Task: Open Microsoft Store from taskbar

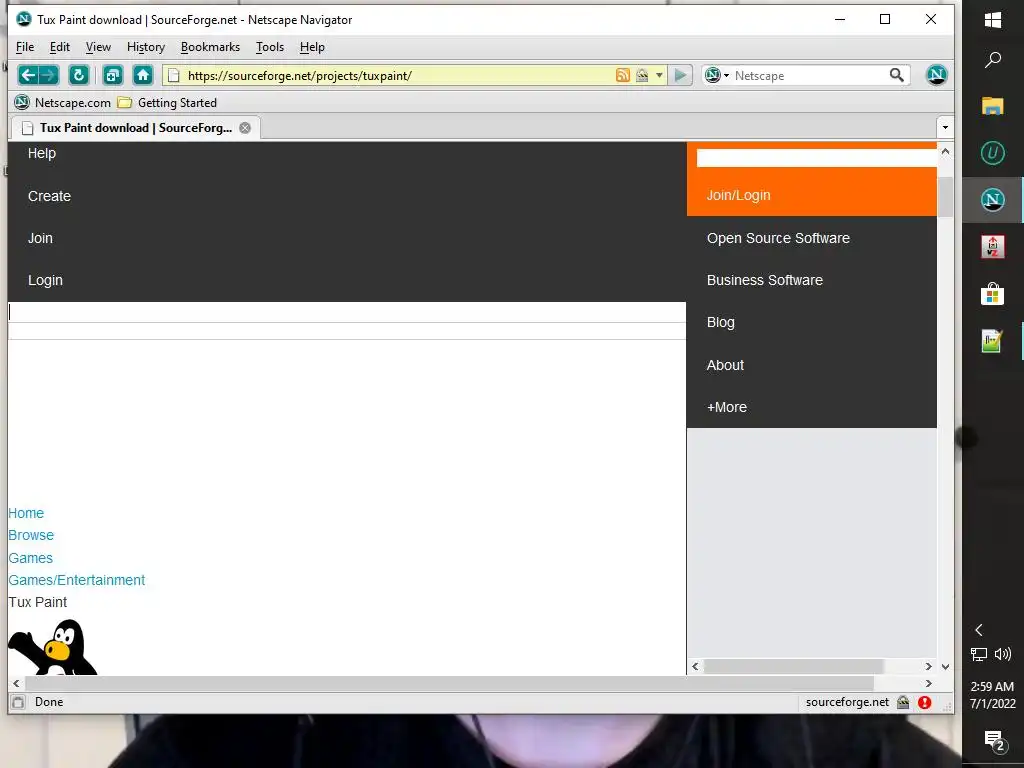Action: 993,294
